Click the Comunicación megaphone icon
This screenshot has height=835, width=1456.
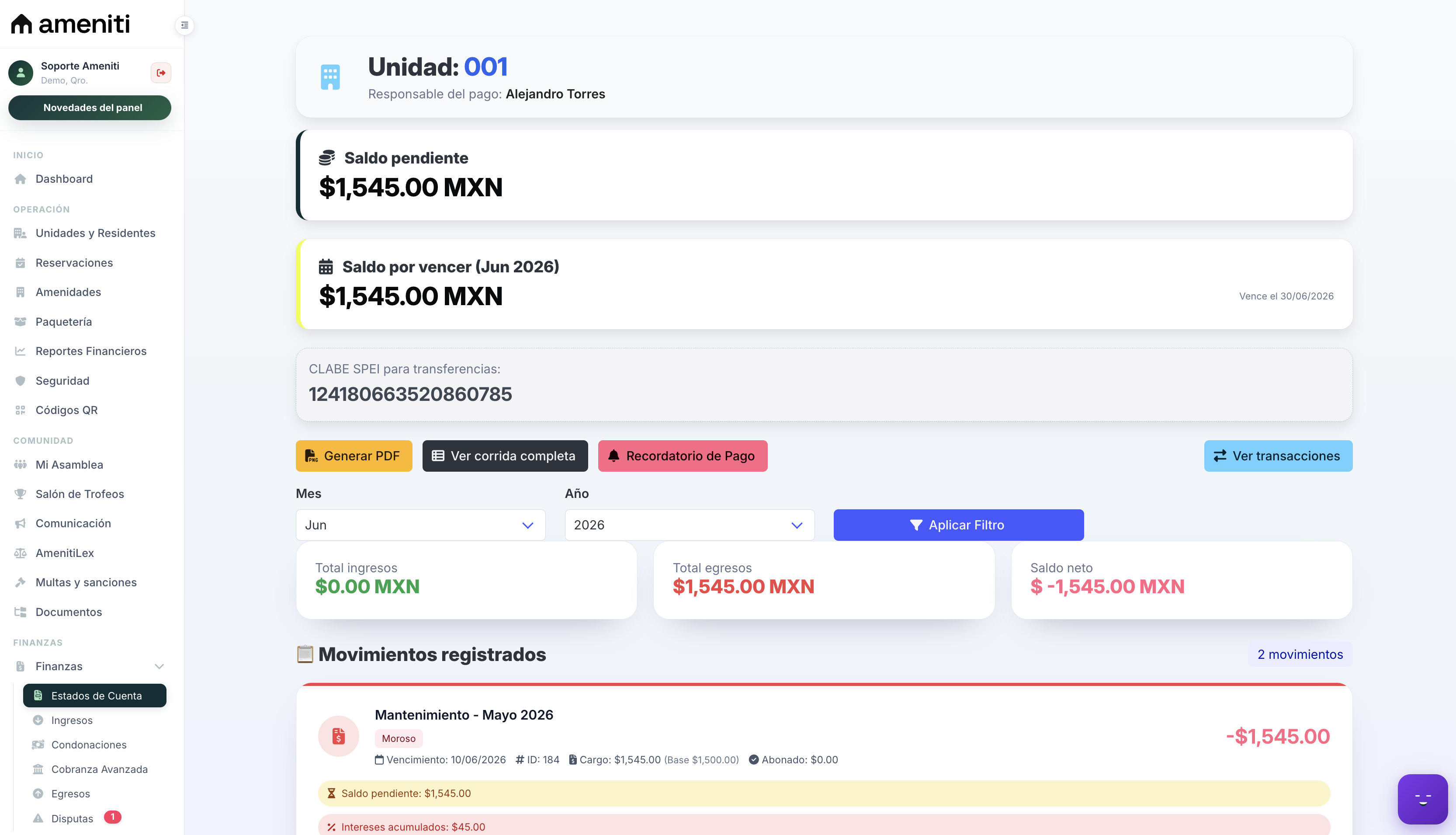(21, 524)
